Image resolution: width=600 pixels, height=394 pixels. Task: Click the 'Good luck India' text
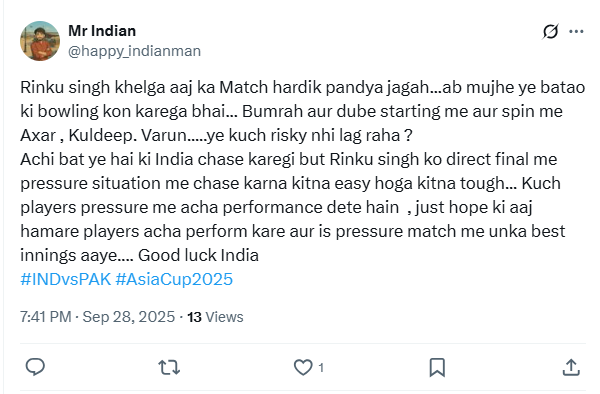click(198, 255)
